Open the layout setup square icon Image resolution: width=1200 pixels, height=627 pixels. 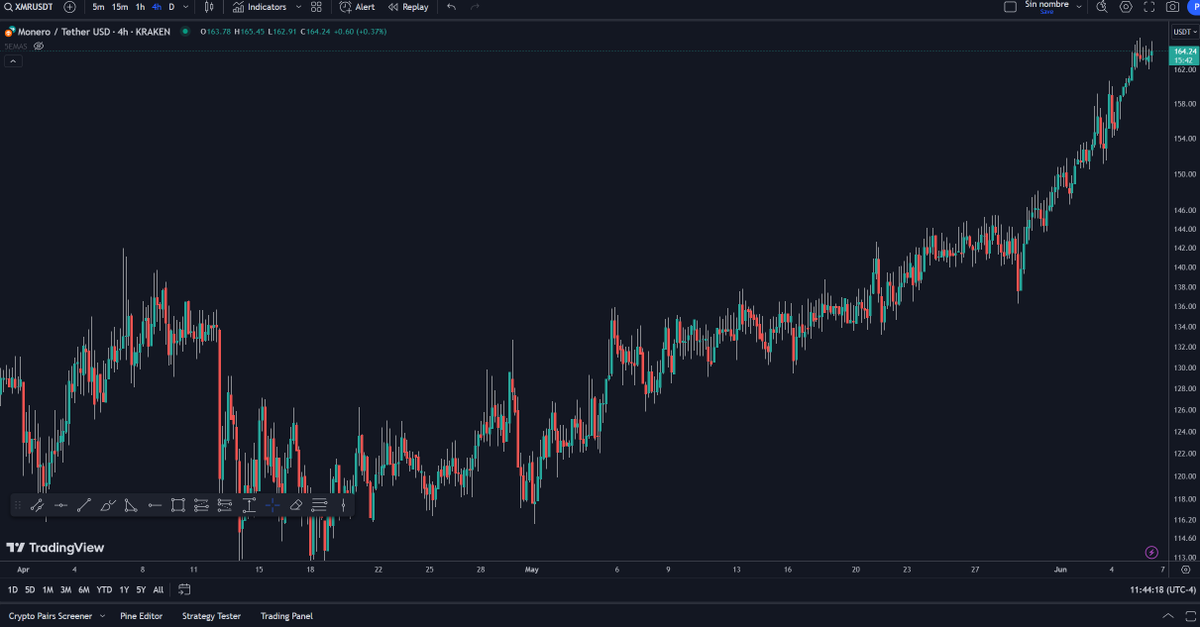pos(1010,7)
